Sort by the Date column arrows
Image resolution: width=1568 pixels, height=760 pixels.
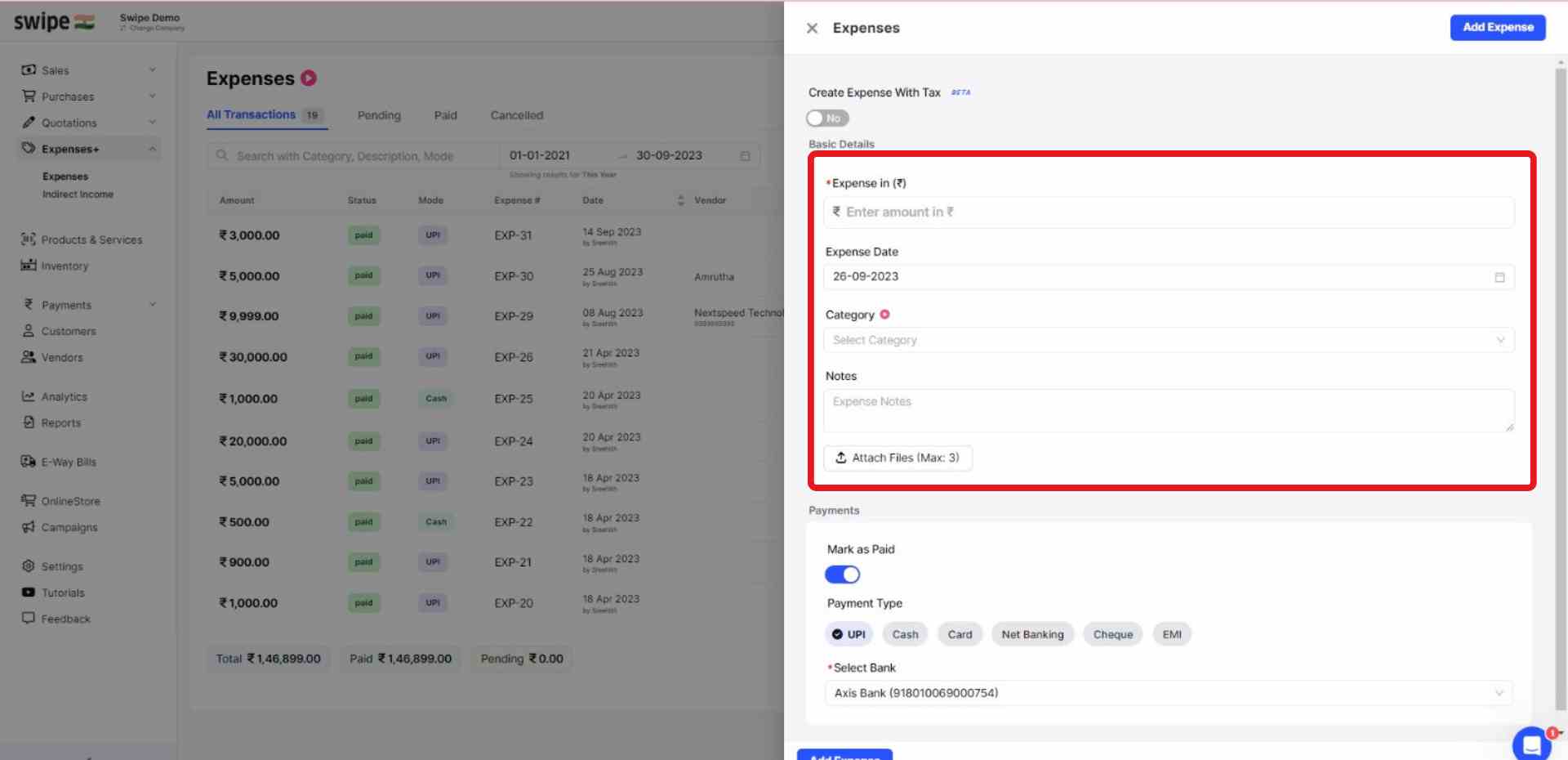tap(680, 200)
